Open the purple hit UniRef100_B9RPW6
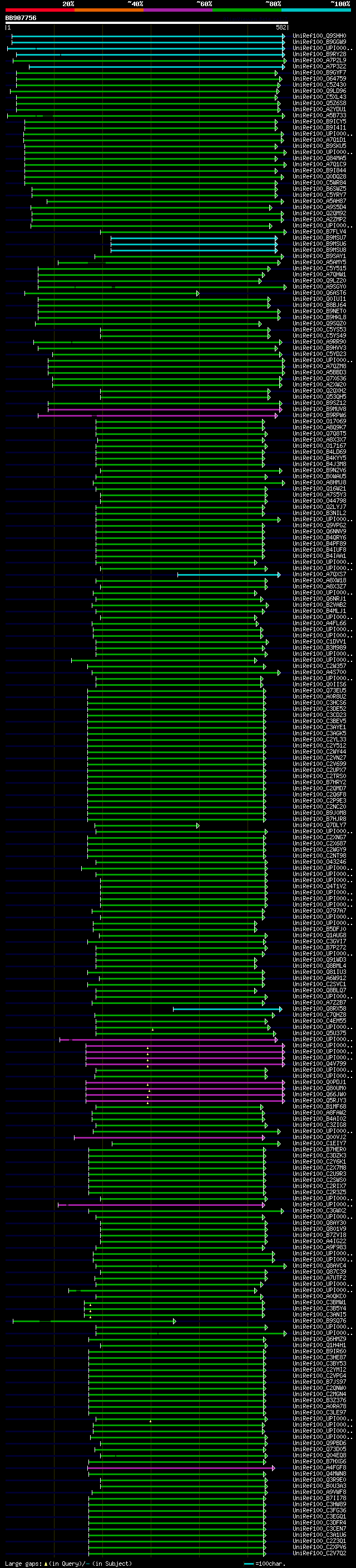Image resolution: width=356 pixels, height=1568 pixels. (319, 415)
